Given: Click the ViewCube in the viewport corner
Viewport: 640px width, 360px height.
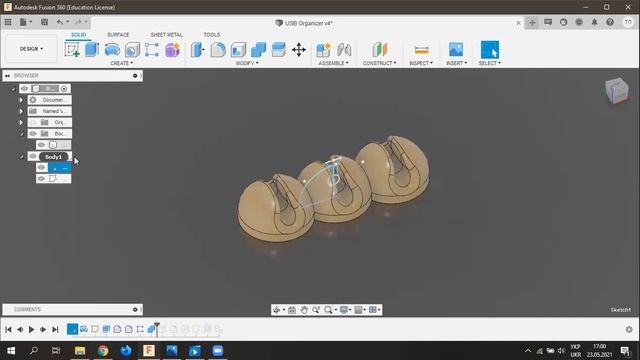Looking at the screenshot, I should point(617,90).
